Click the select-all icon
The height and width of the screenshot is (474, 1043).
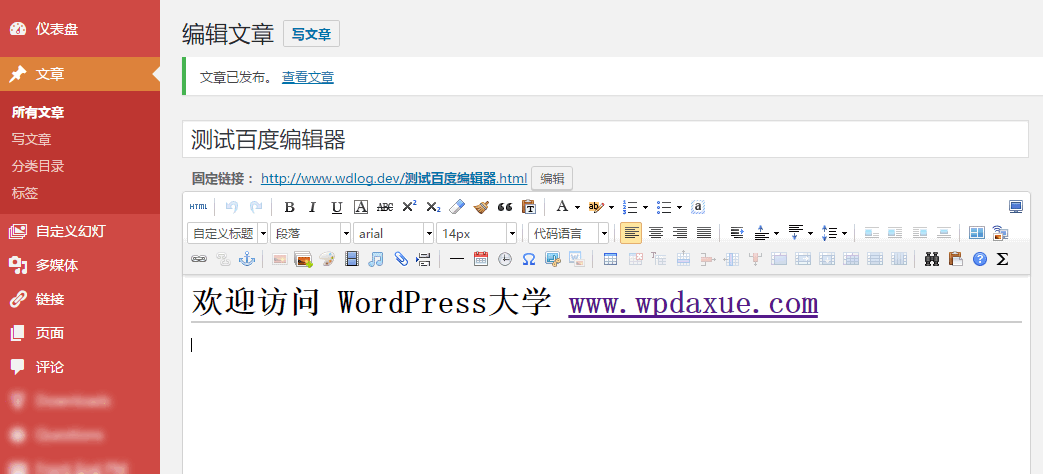click(x=698, y=207)
